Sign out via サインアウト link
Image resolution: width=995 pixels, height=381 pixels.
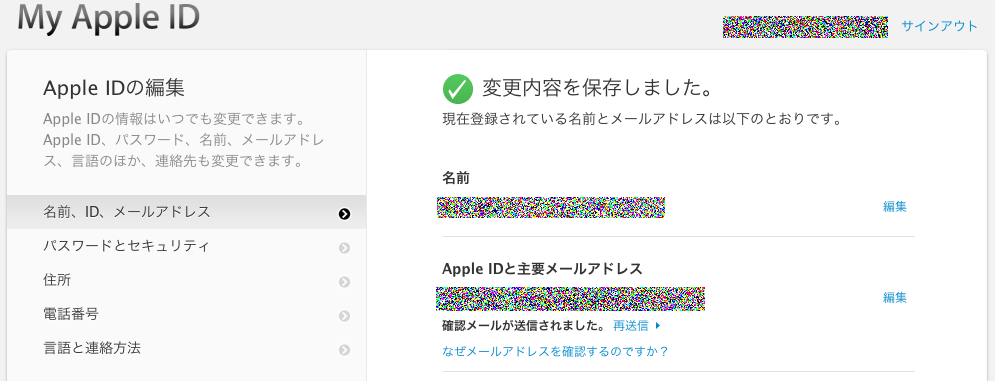940,26
